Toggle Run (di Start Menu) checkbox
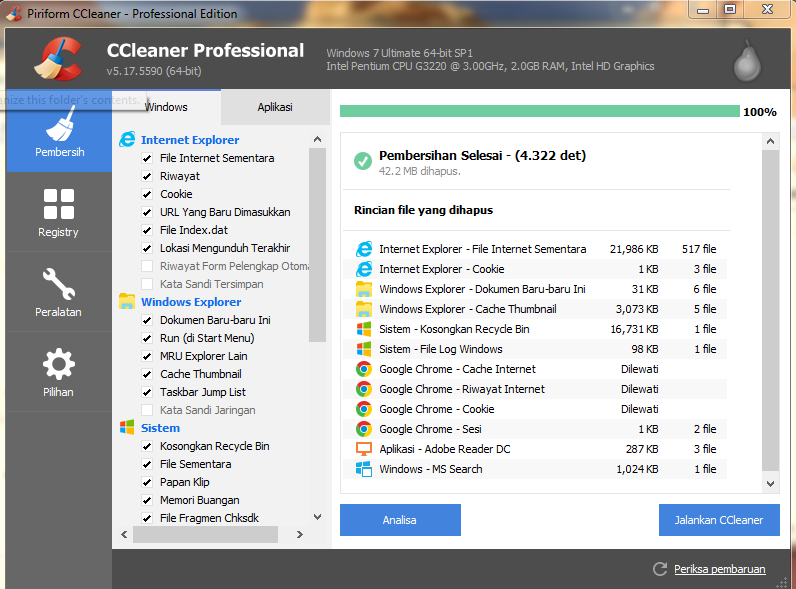The height and width of the screenshot is (589, 796). coord(147,338)
